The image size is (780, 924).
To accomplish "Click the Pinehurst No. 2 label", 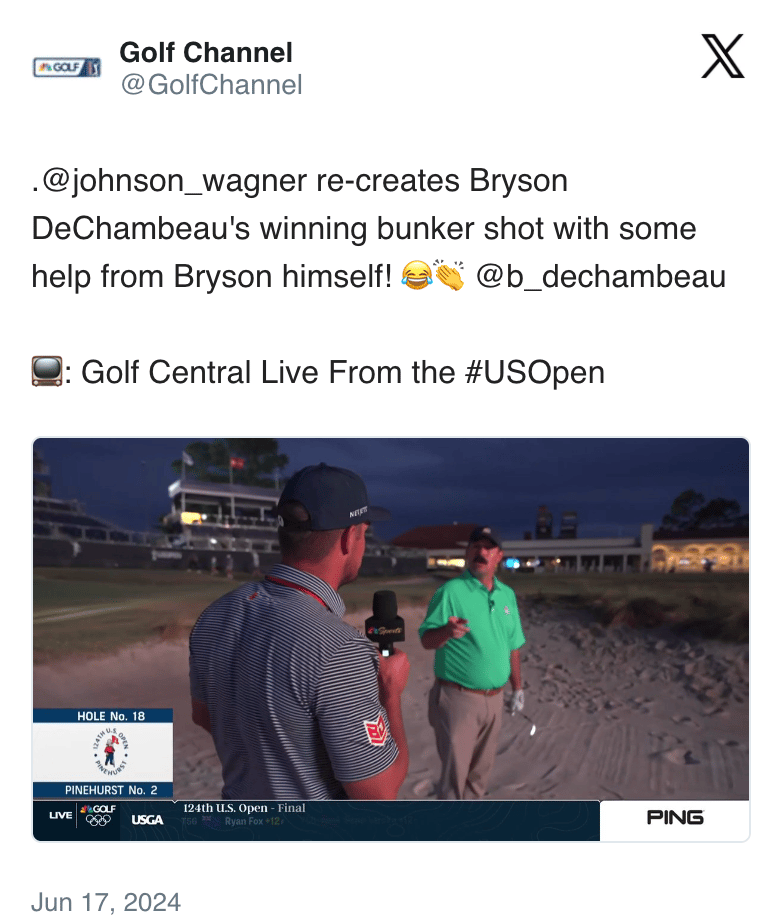I will tap(111, 790).
